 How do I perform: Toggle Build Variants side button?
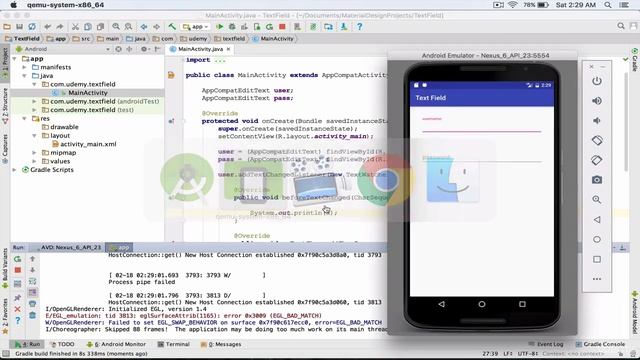click(x=5, y=268)
